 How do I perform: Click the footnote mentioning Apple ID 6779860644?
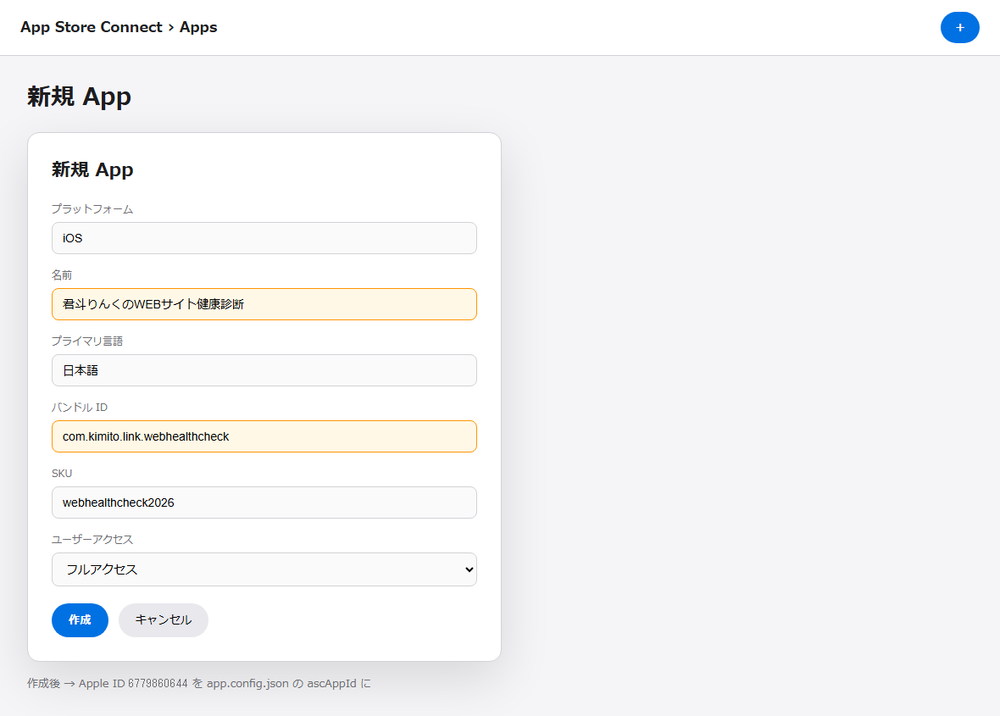click(199, 683)
